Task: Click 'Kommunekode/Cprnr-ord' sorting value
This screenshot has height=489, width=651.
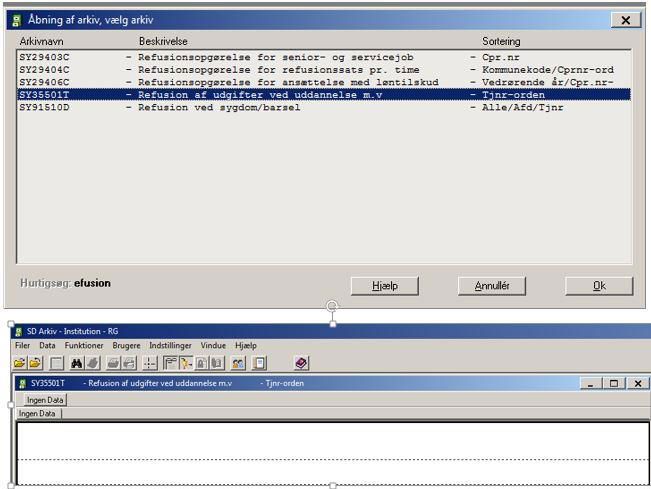Action: (548, 70)
